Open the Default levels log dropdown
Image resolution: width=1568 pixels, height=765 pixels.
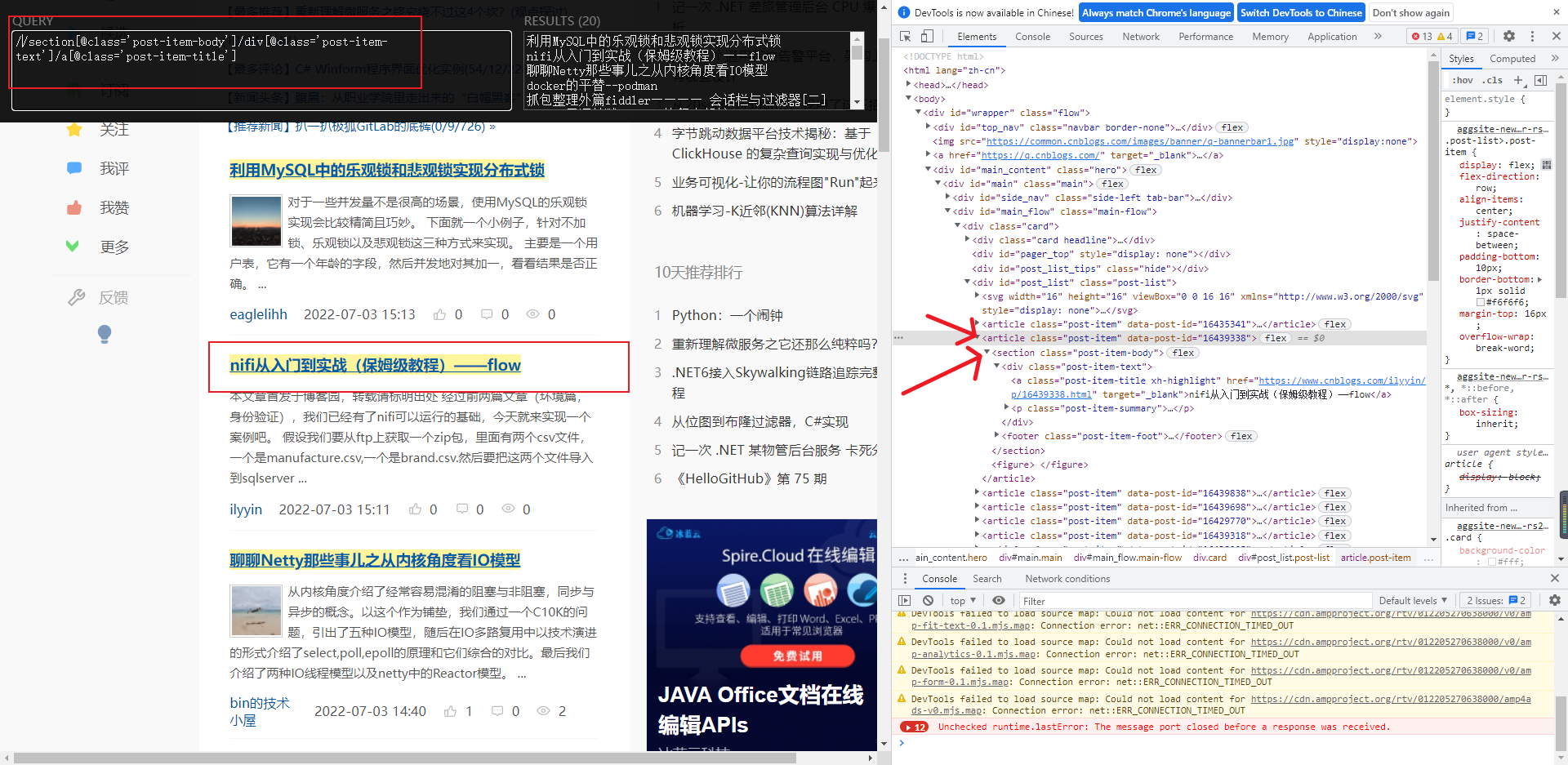[1413, 600]
